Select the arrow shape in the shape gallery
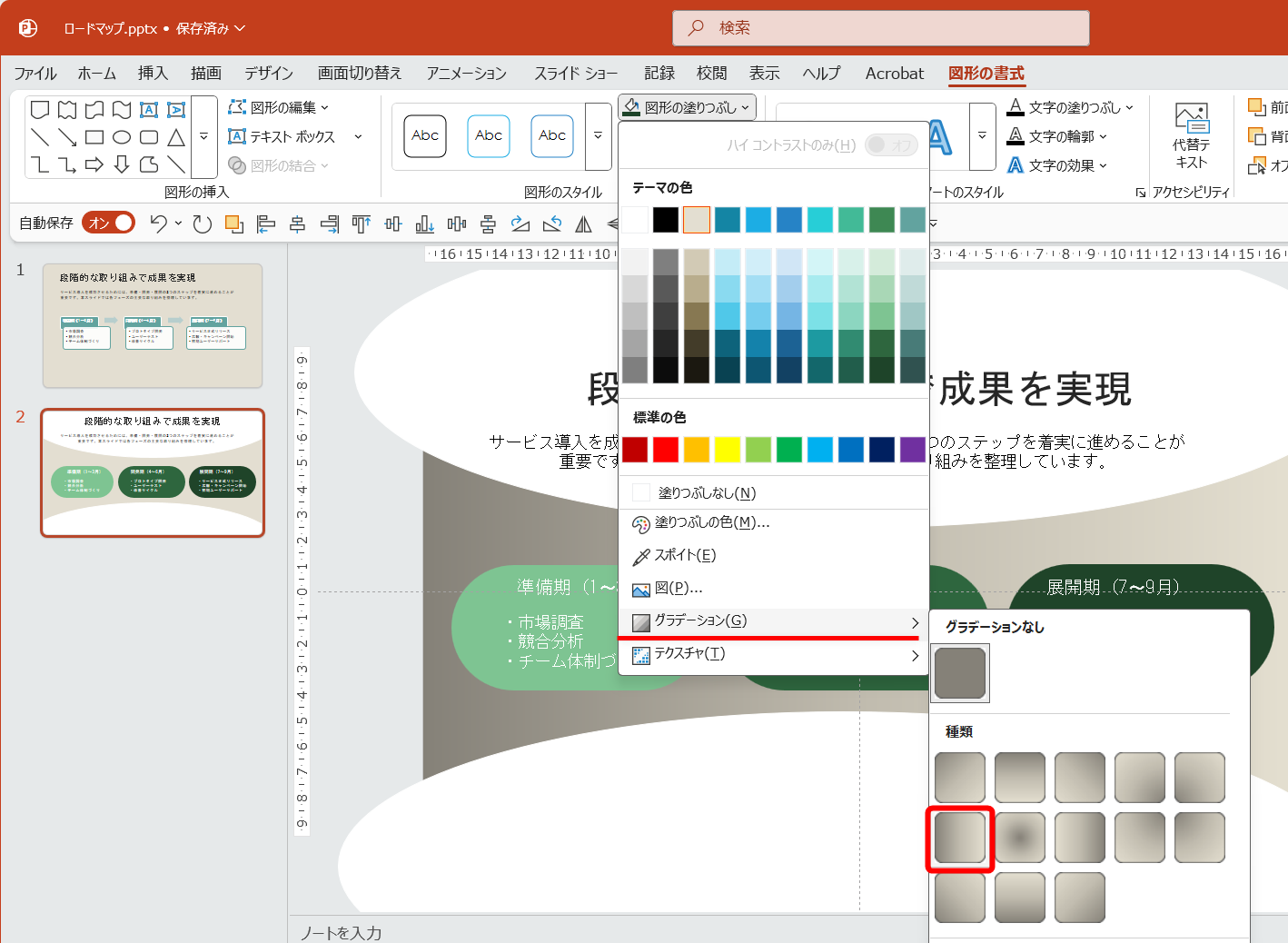This screenshot has height=943, width=1288. pyautogui.click(x=95, y=164)
